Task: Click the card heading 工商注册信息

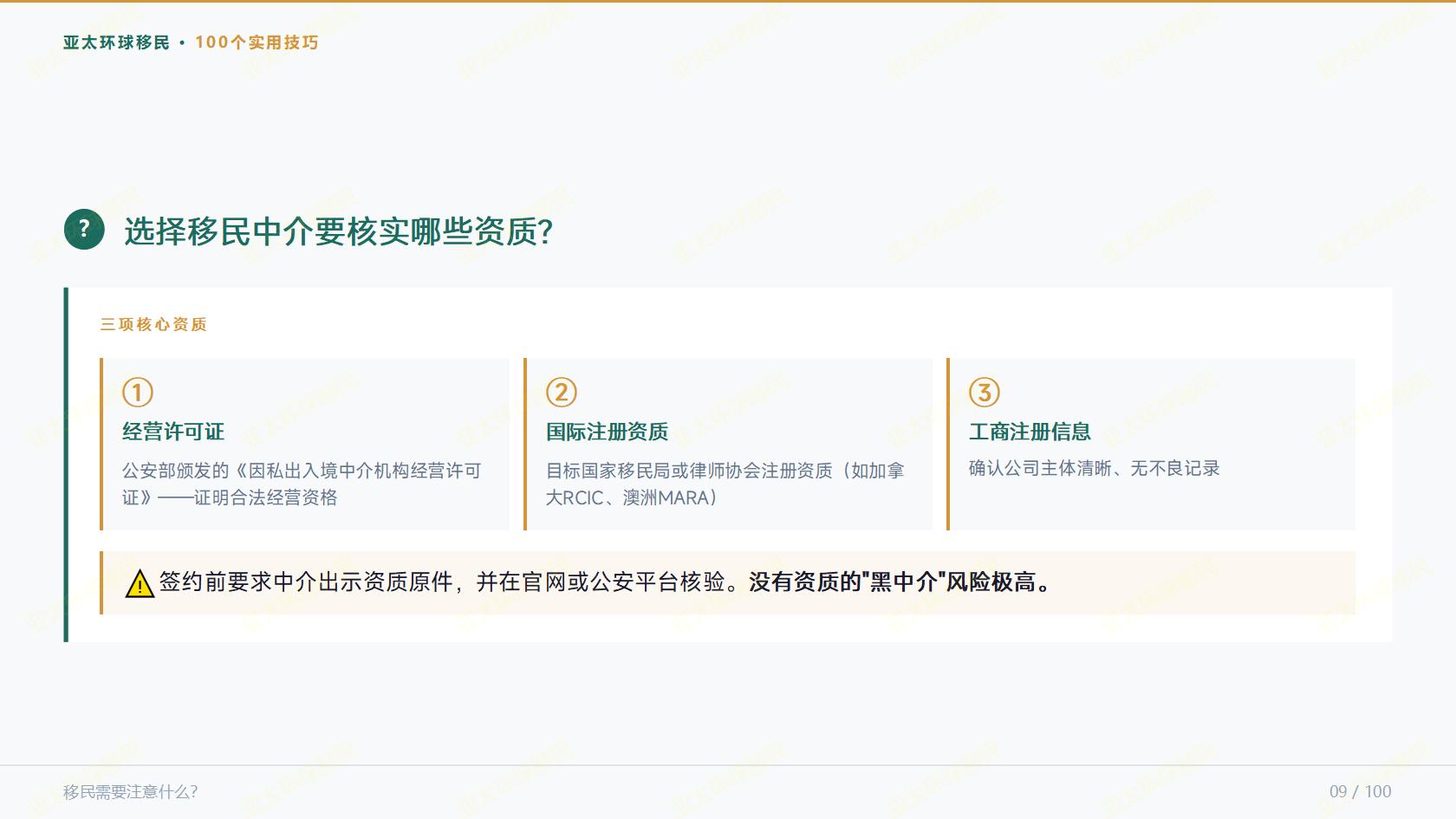Action: 1030,432
